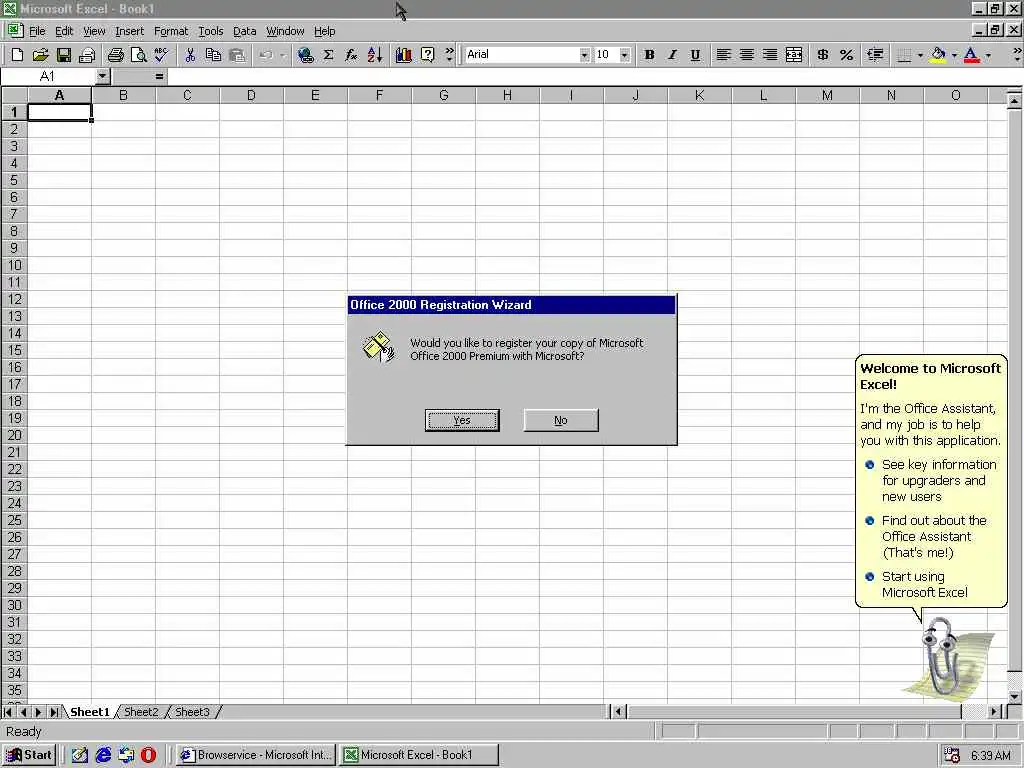Viewport: 1024px width, 768px height.
Task: Switch to the Sheet2 tab
Action: pyautogui.click(x=141, y=712)
